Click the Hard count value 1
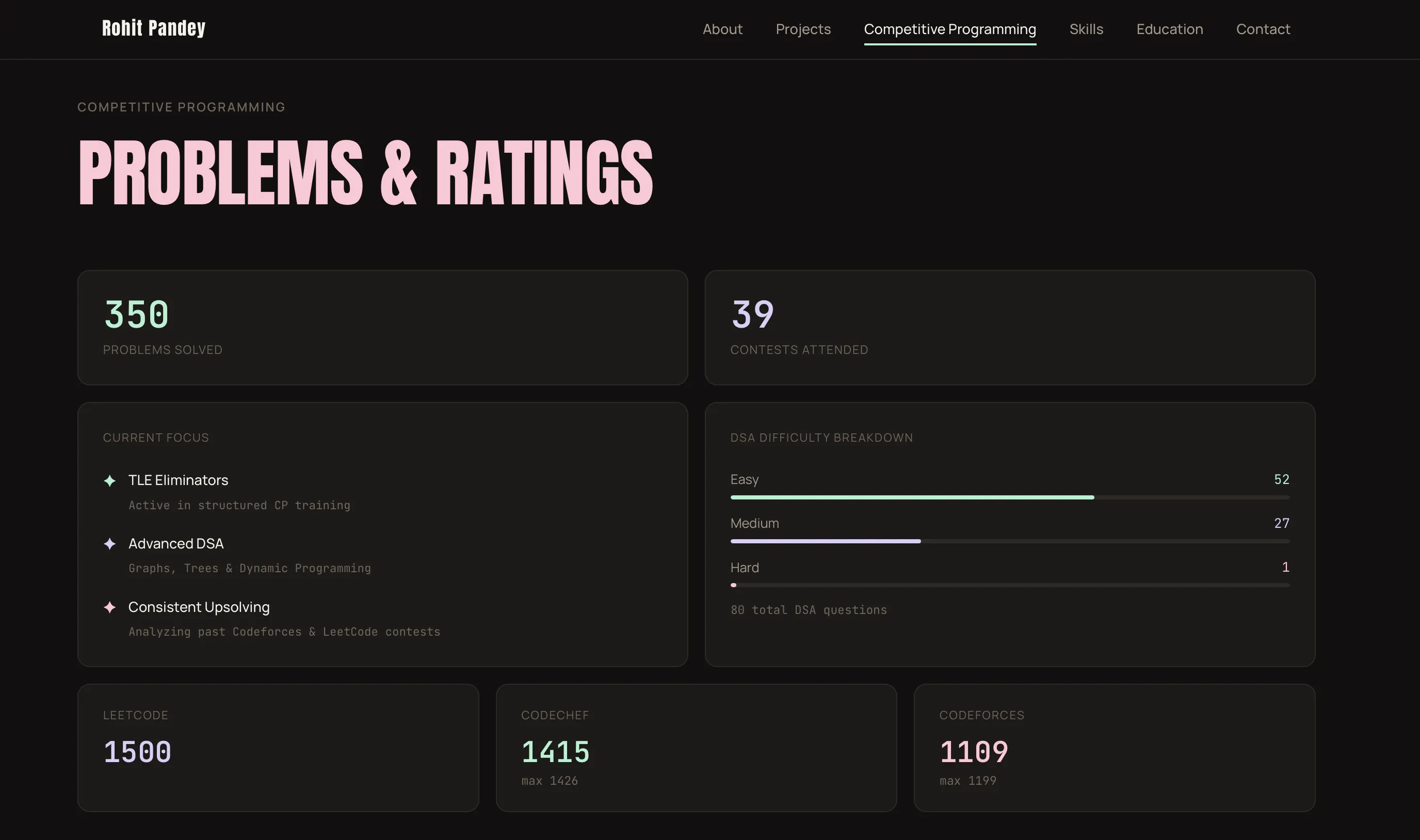 (x=1285, y=567)
